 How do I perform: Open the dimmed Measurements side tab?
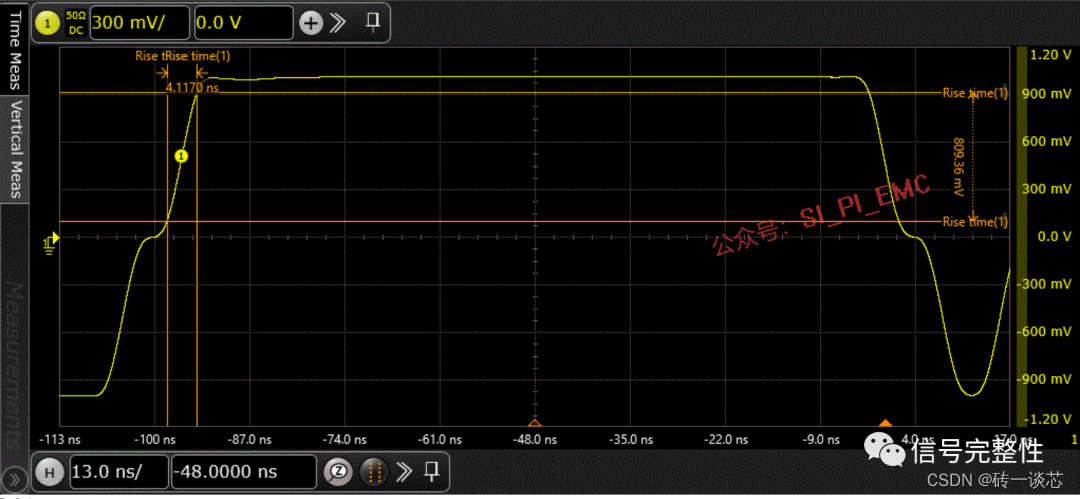click(14, 365)
